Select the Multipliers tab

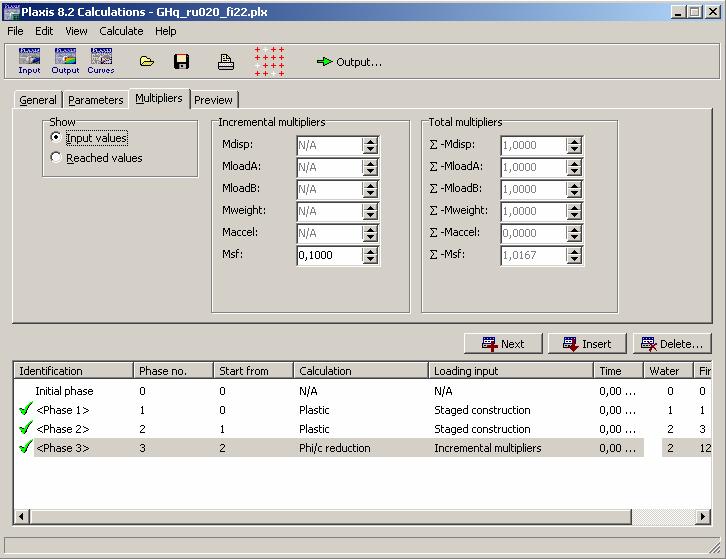pyautogui.click(x=159, y=98)
